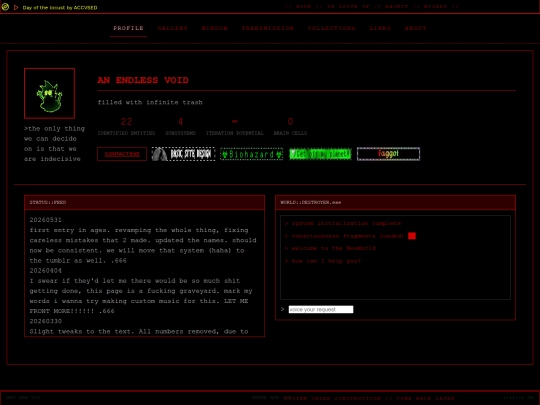Screen dimensions: 540x405
Task: Click WHO ARE YOU in the footer
Action: 23,398
